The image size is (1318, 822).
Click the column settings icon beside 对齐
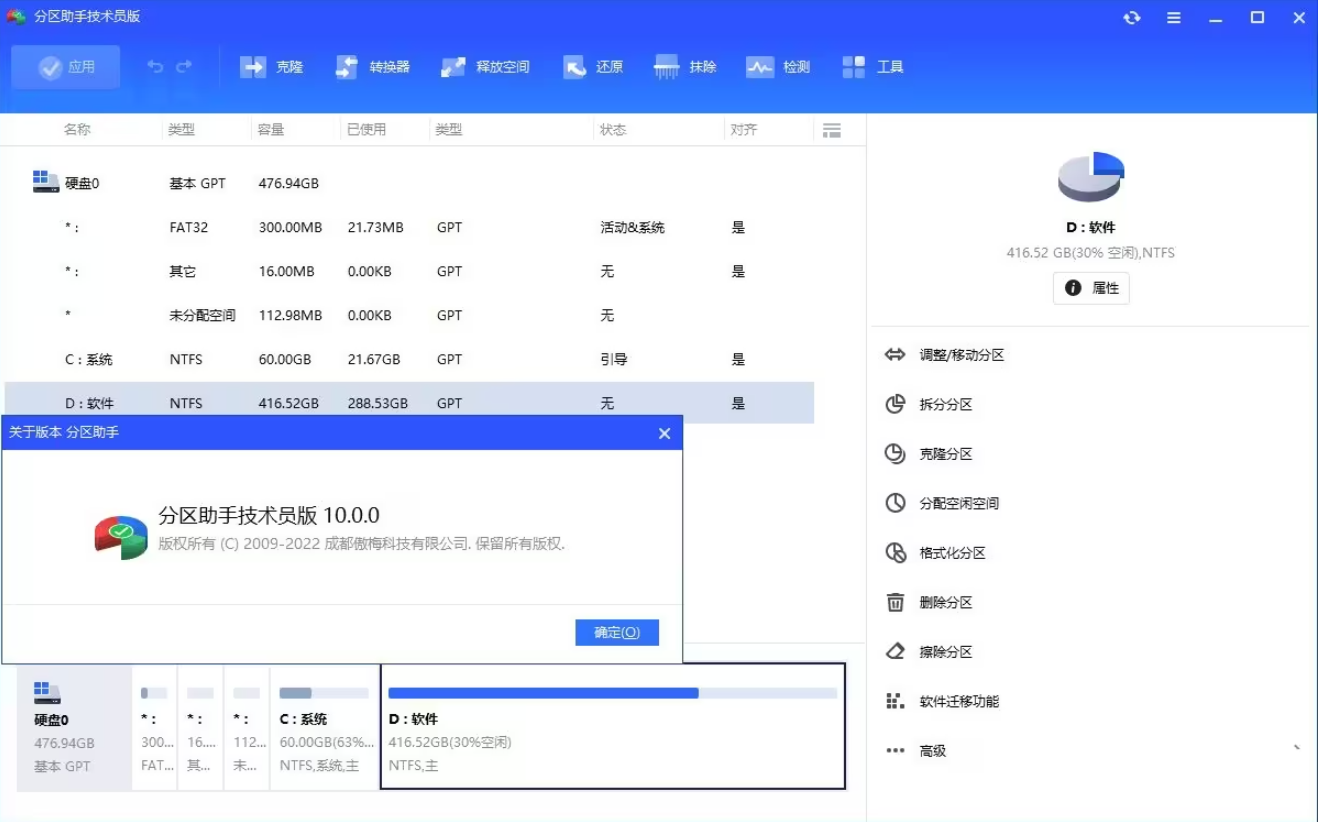pos(831,130)
